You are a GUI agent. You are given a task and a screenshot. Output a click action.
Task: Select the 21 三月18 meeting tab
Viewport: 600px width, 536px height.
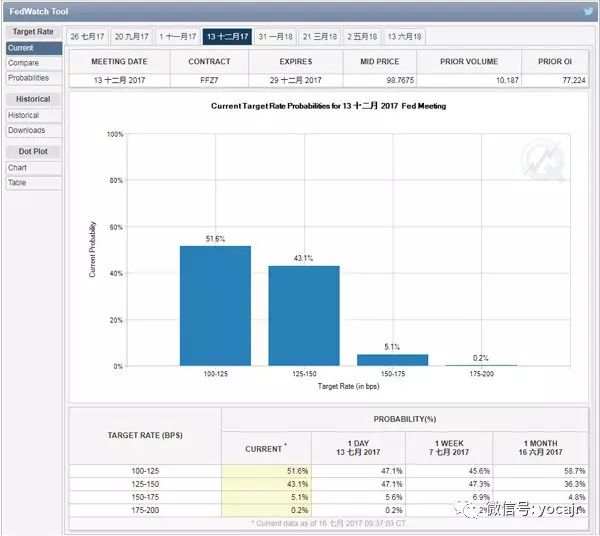[x=320, y=37]
